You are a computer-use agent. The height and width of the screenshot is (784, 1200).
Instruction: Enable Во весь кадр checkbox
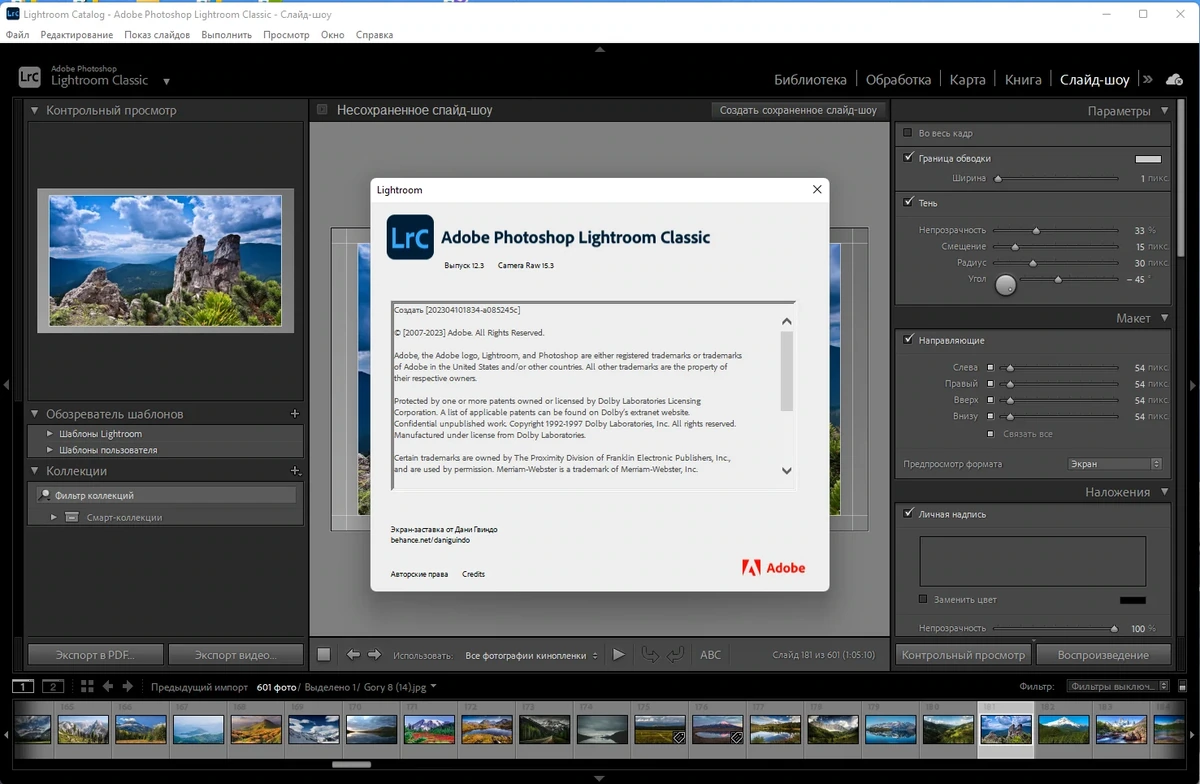(908, 133)
